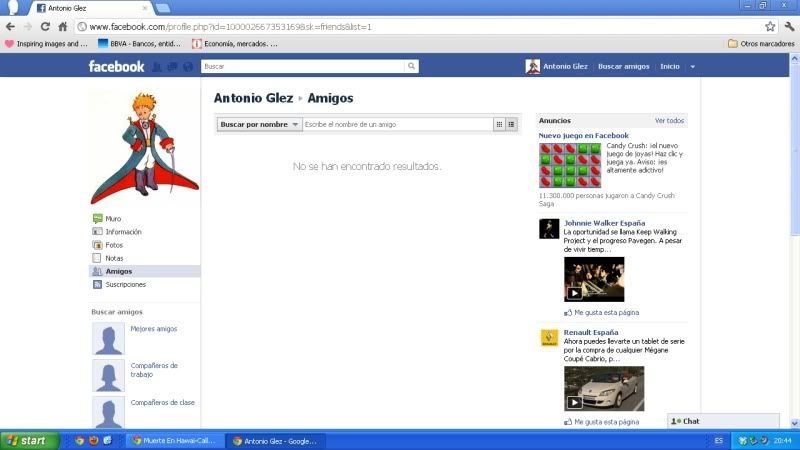Go to Inicio in top bar
This screenshot has height=450, width=800.
[669, 66]
